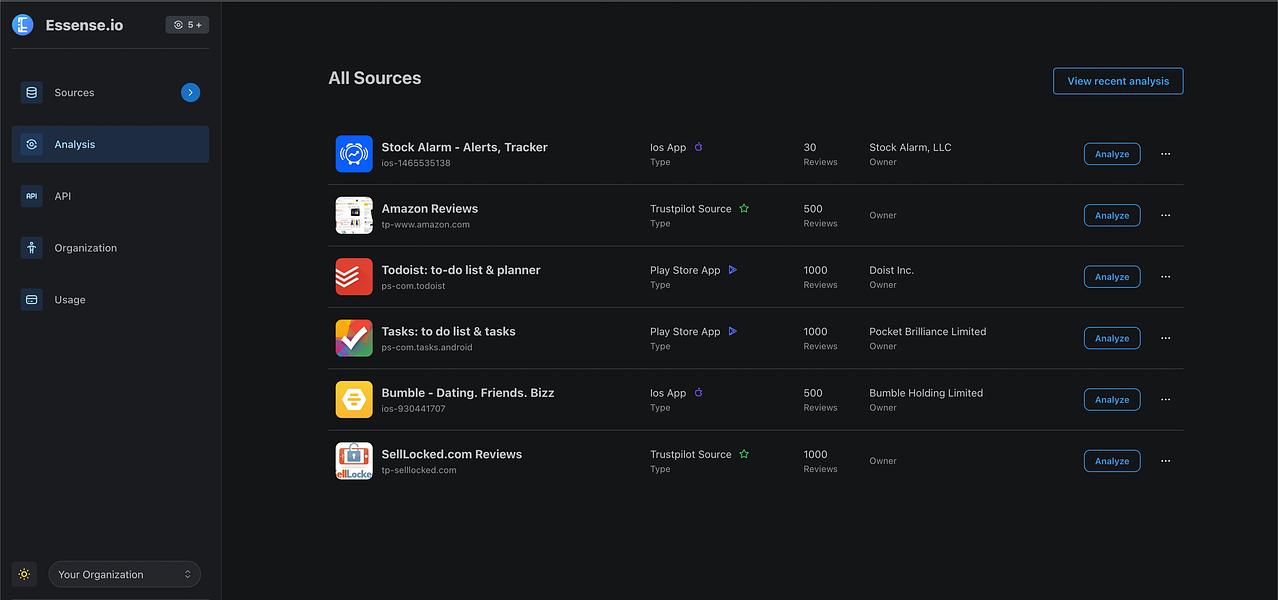This screenshot has height=600, width=1278.
Task: Analyze the Todoist source
Action: coord(1112,277)
